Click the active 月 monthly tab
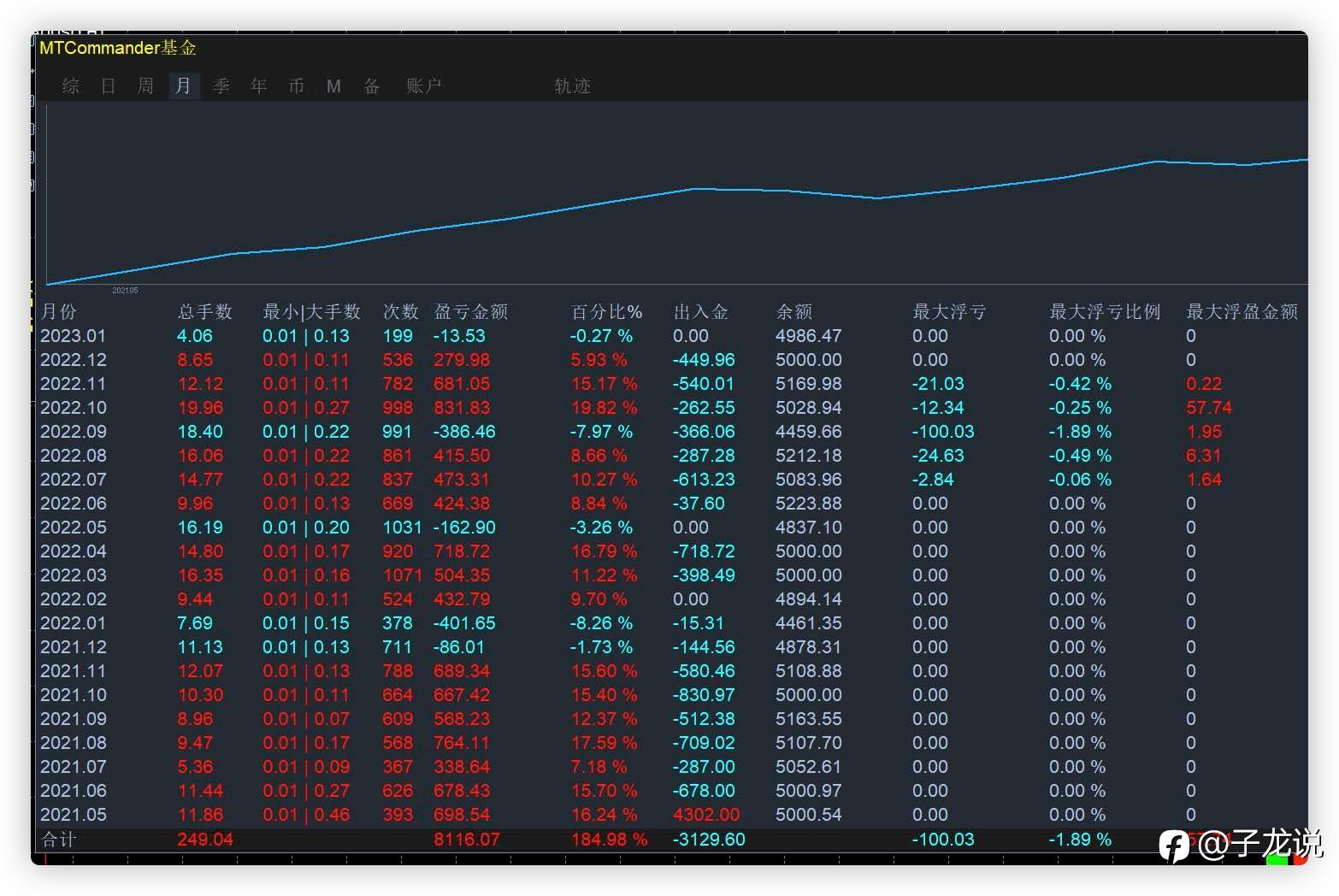The width and height of the screenshot is (1339, 896). coord(183,85)
